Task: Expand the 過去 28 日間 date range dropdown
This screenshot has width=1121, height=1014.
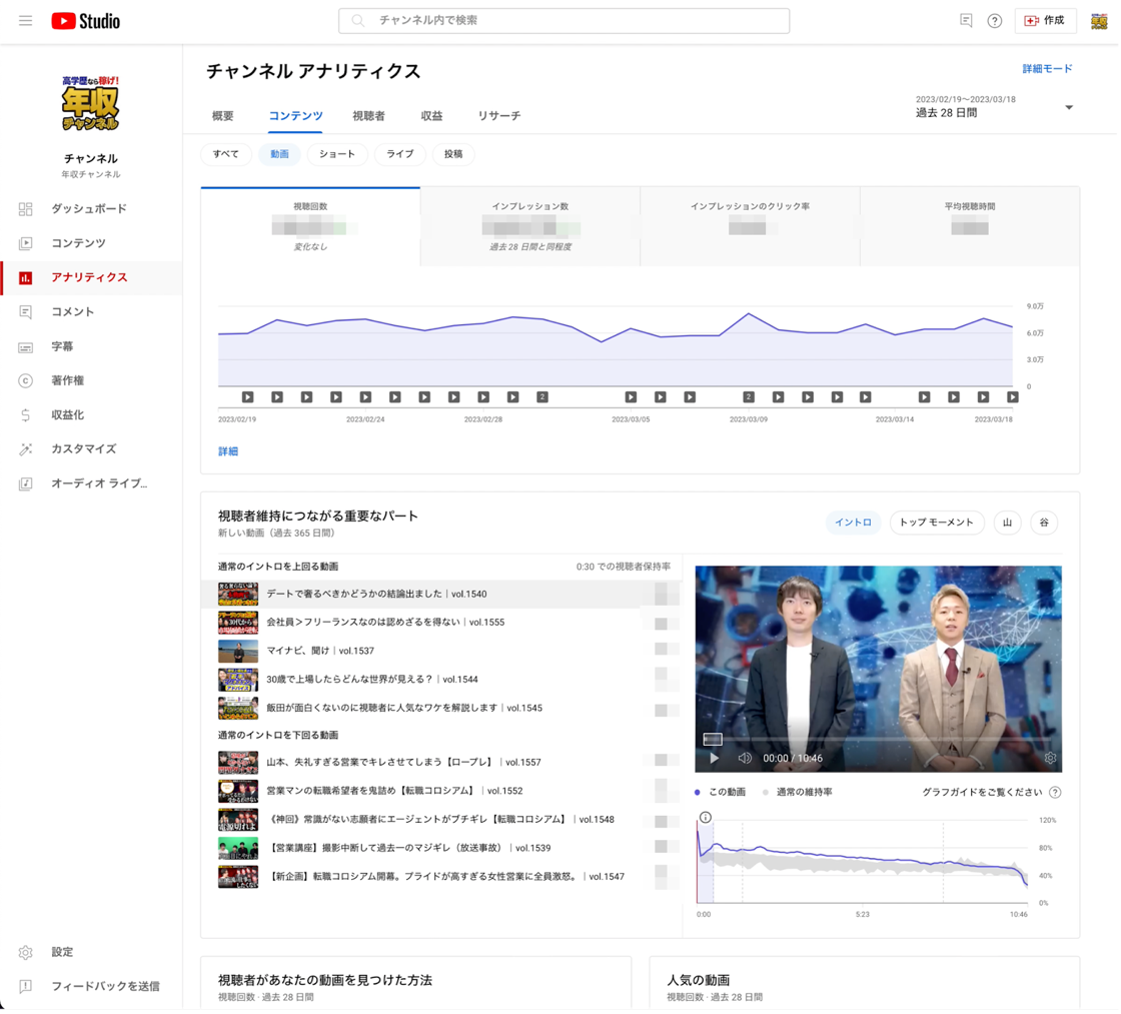Action: pos(1068,108)
